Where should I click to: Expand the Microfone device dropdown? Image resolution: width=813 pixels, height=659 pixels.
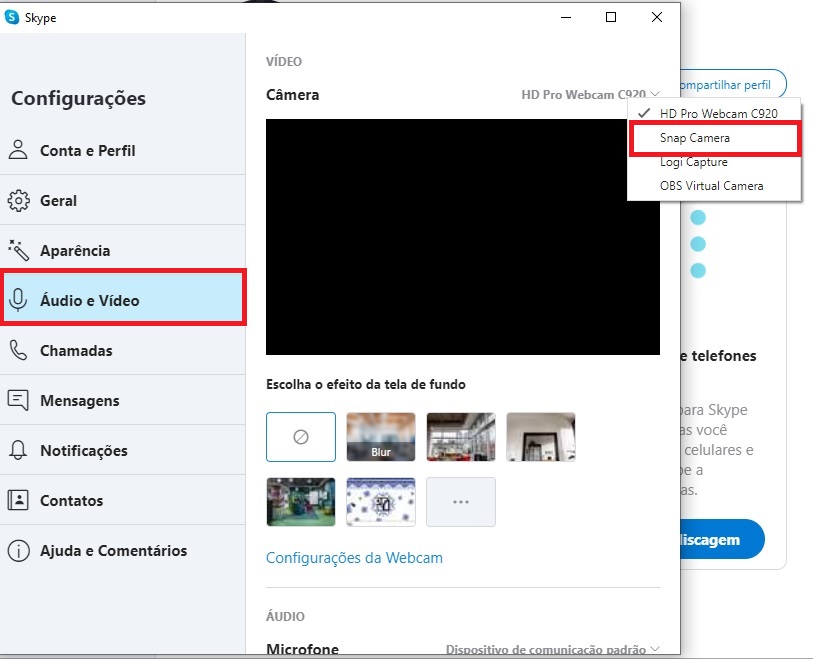coord(553,649)
